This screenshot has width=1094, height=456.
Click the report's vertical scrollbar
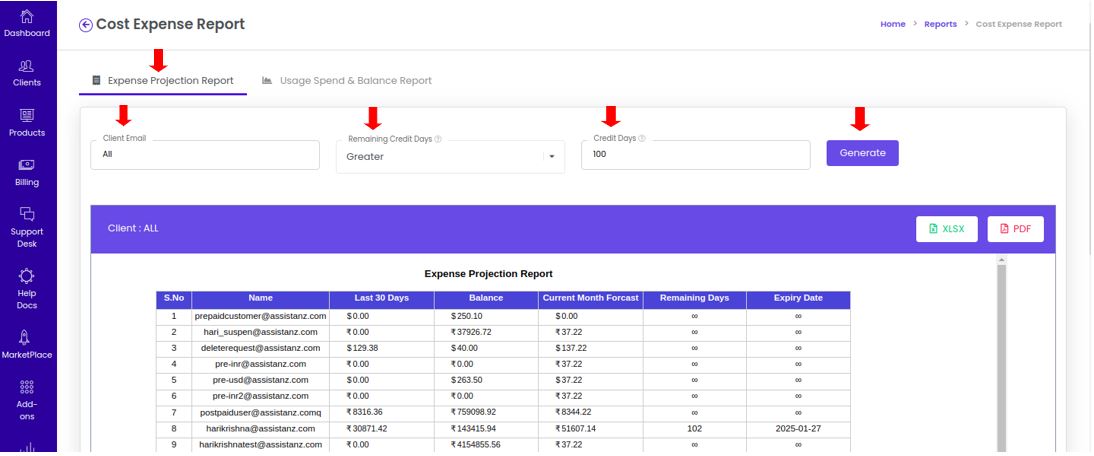1002,355
